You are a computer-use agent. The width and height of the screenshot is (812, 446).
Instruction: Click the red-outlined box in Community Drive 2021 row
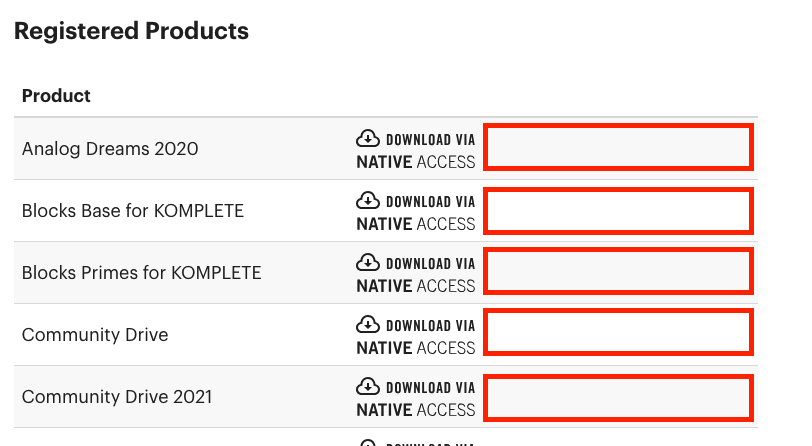pos(617,397)
